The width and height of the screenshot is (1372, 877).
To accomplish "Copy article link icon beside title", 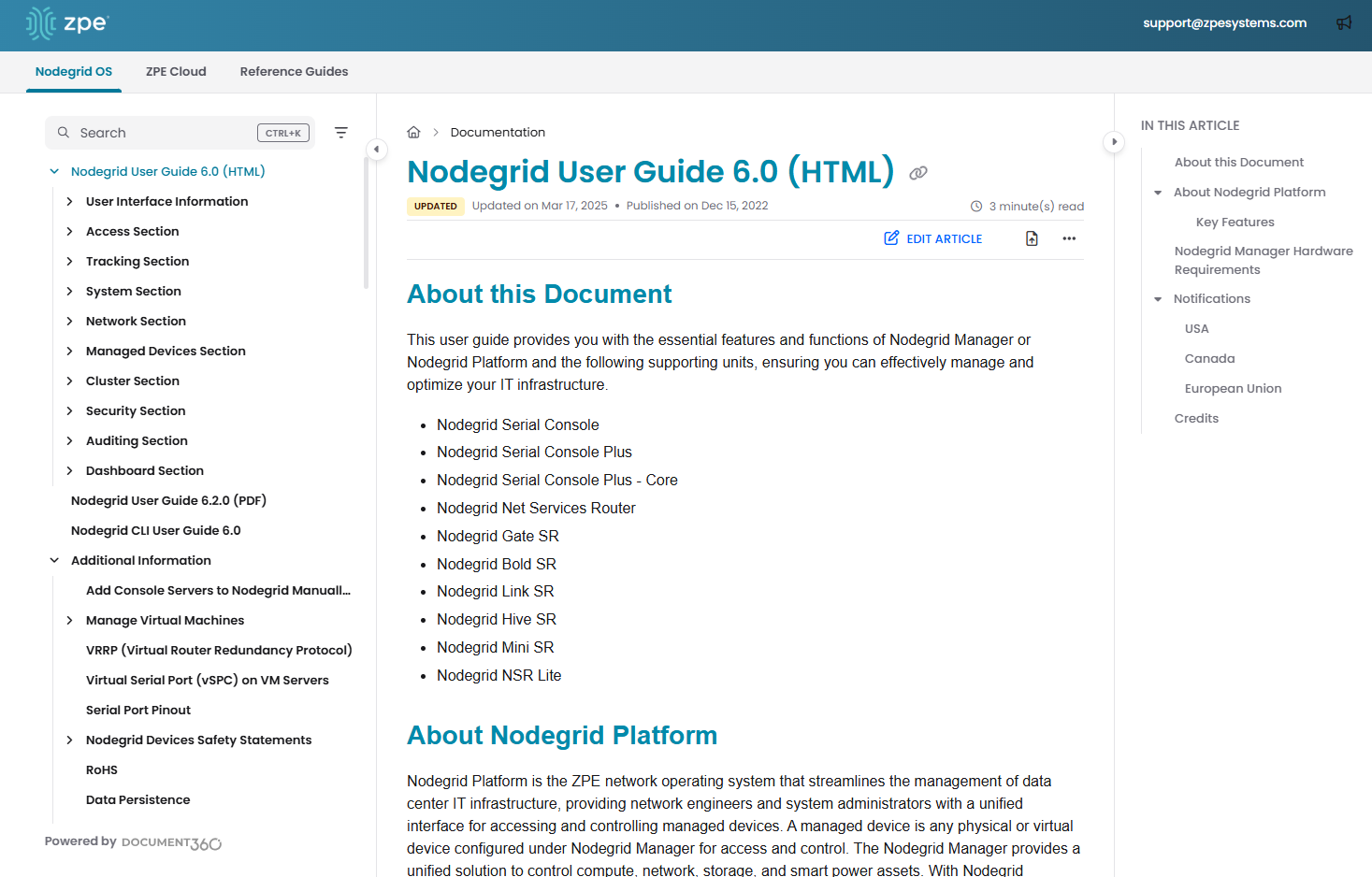I will [918, 172].
